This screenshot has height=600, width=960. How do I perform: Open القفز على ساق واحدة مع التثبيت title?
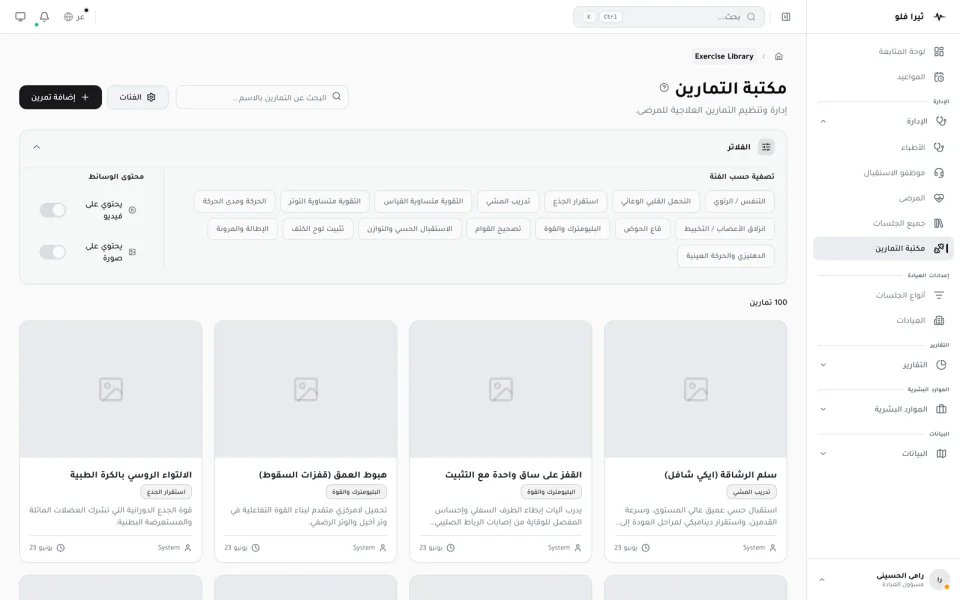pos(513,474)
